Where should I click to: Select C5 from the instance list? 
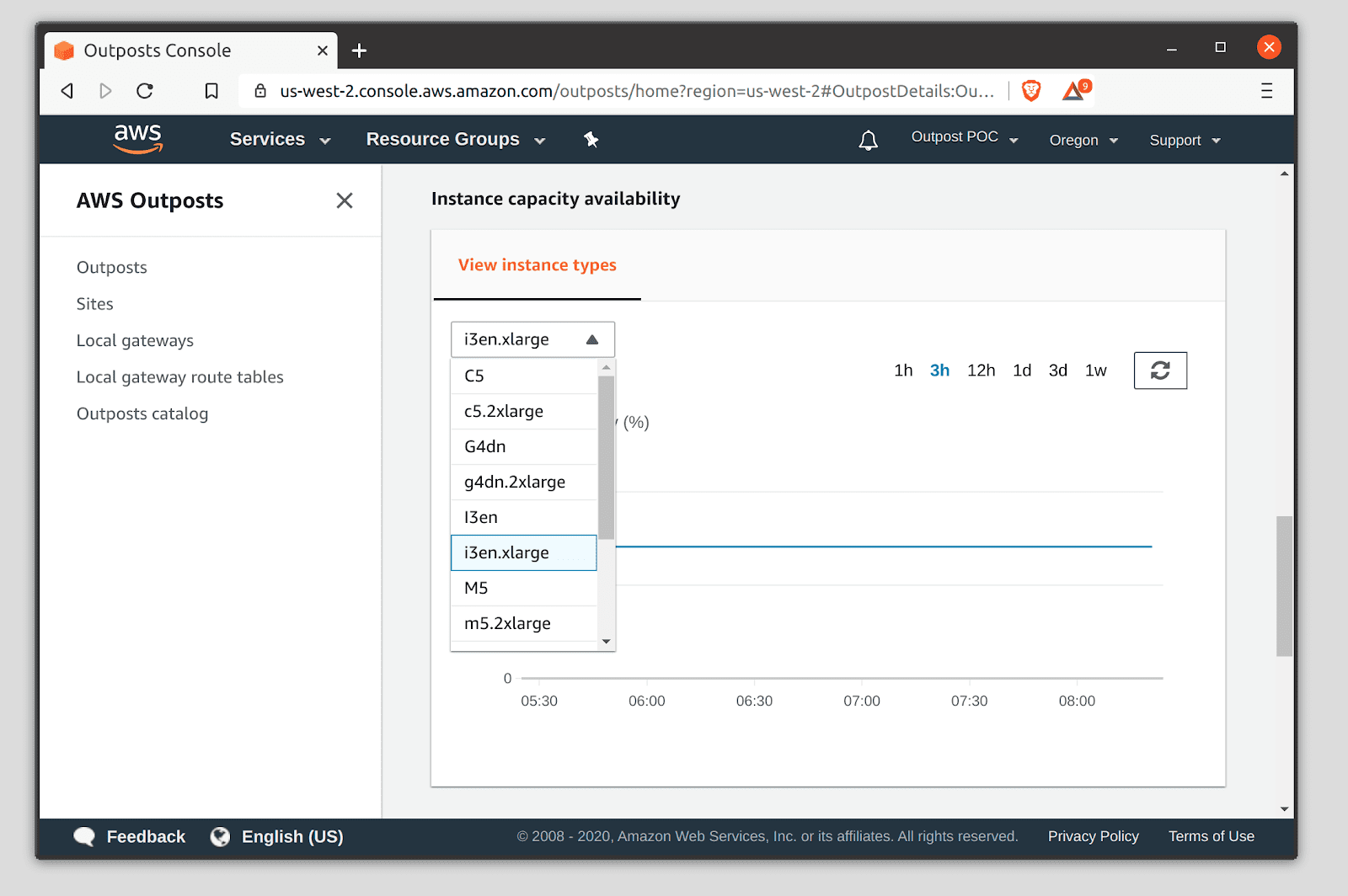coord(524,376)
